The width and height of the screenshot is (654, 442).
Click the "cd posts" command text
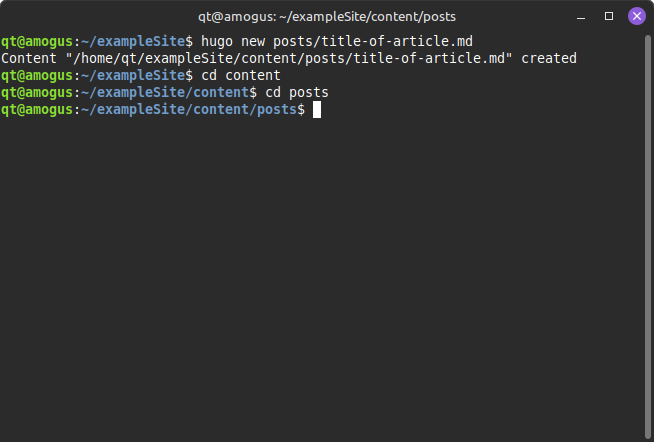pyautogui.click(x=297, y=92)
